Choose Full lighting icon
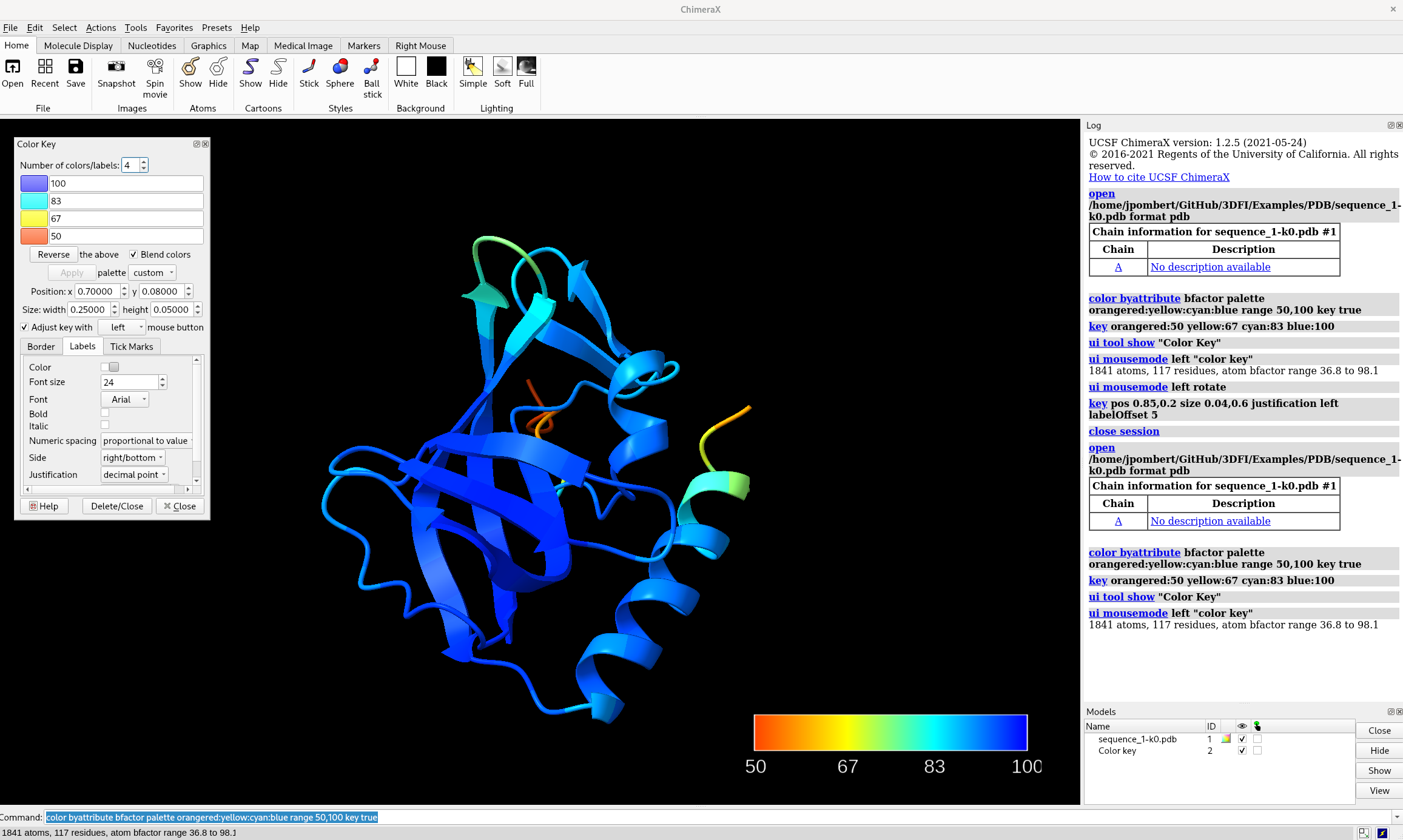This screenshot has width=1403, height=840. click(526, 66)
